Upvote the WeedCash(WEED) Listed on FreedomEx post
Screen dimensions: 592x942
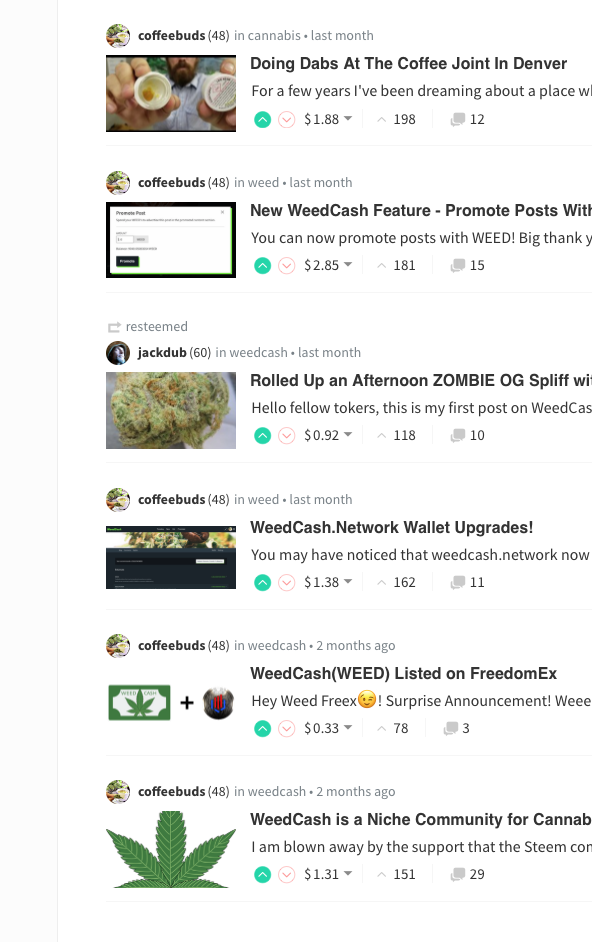click(x=263, y=729)
